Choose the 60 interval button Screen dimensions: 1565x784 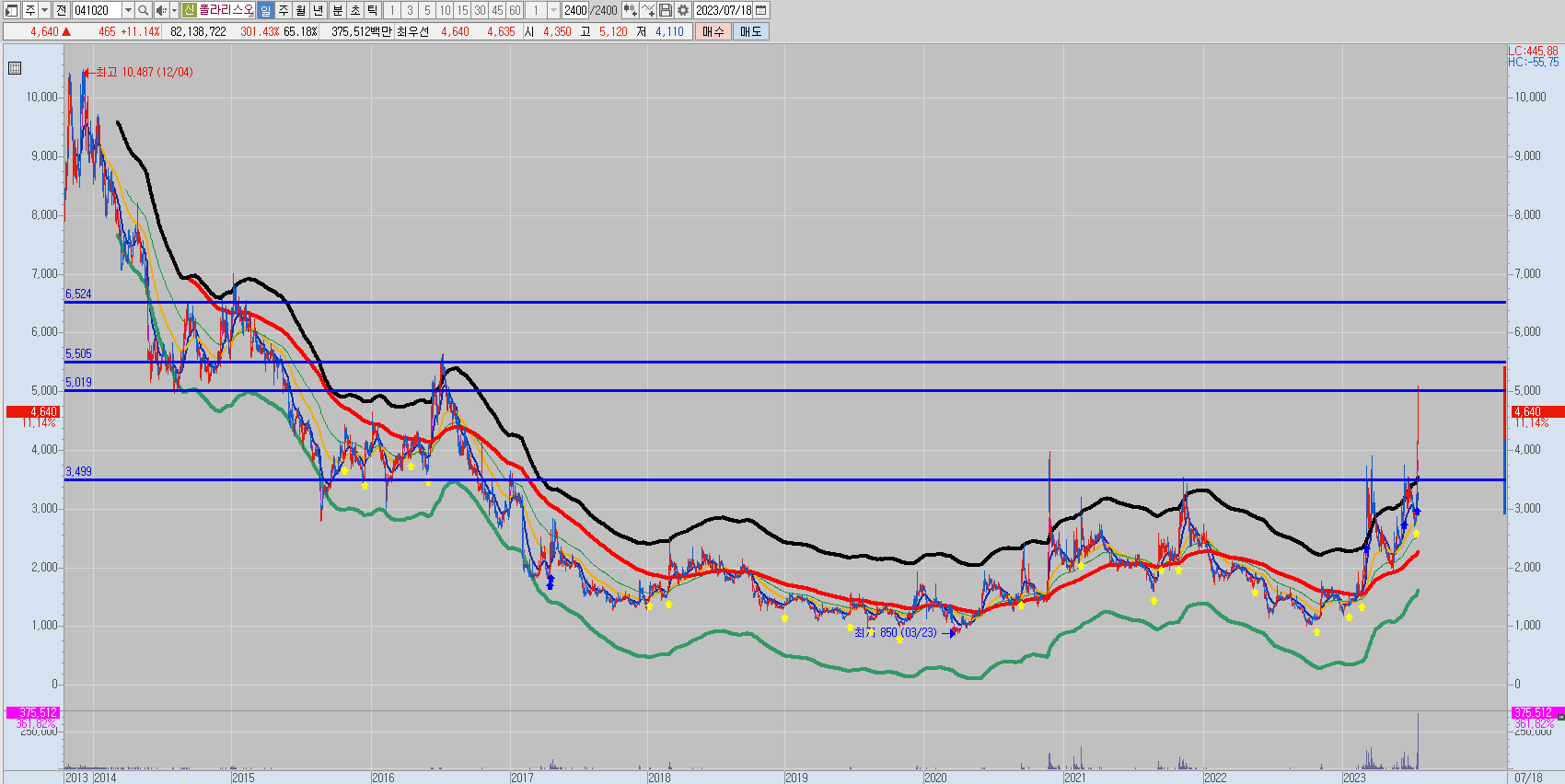point(515,10)
